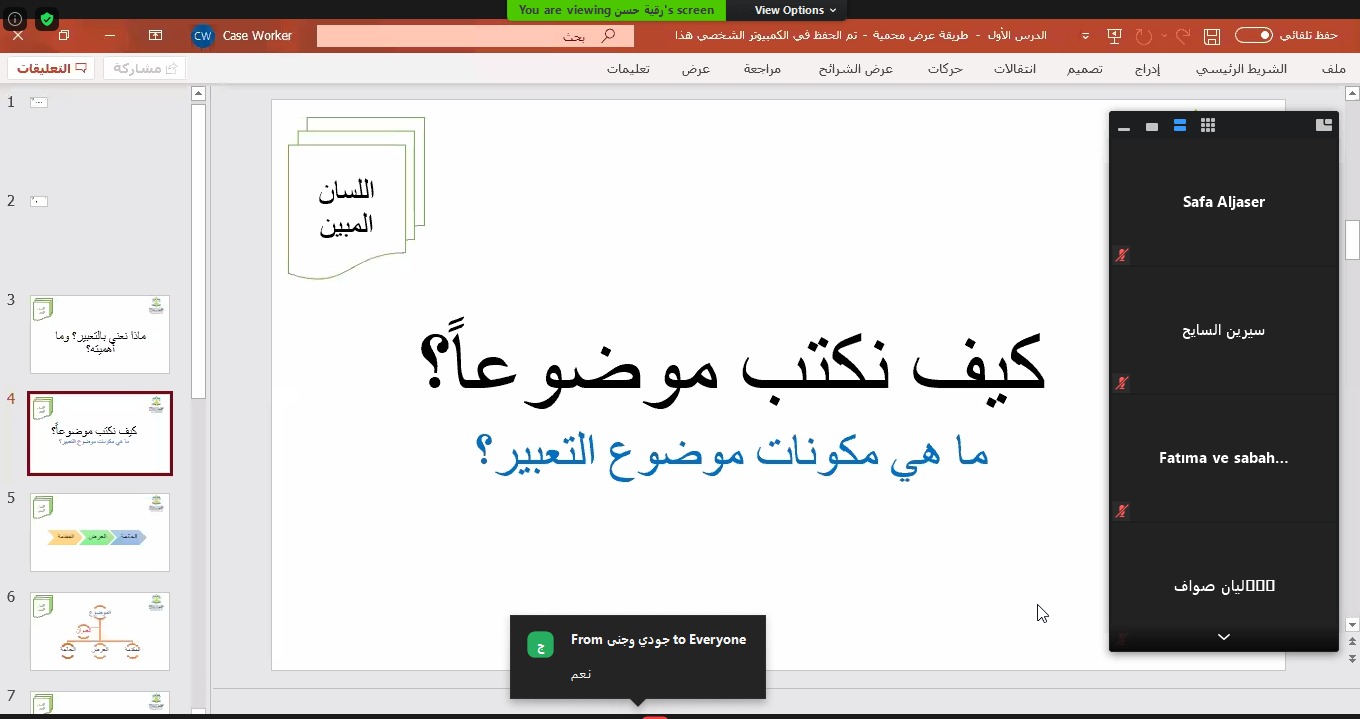Minimize Zoom video panel icon
This screenshot has height=719, width=1360.
[1124, 127]
